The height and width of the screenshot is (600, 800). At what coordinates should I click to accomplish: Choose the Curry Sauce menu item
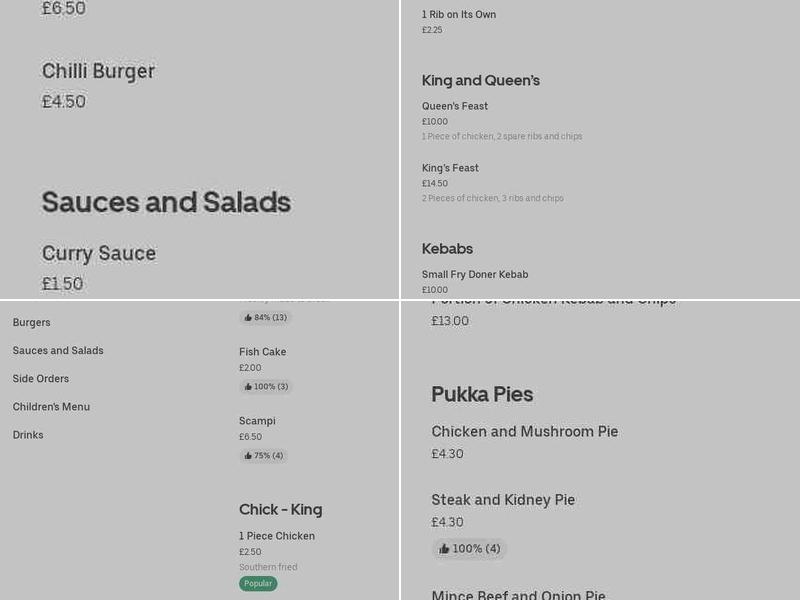coord(99,254)
